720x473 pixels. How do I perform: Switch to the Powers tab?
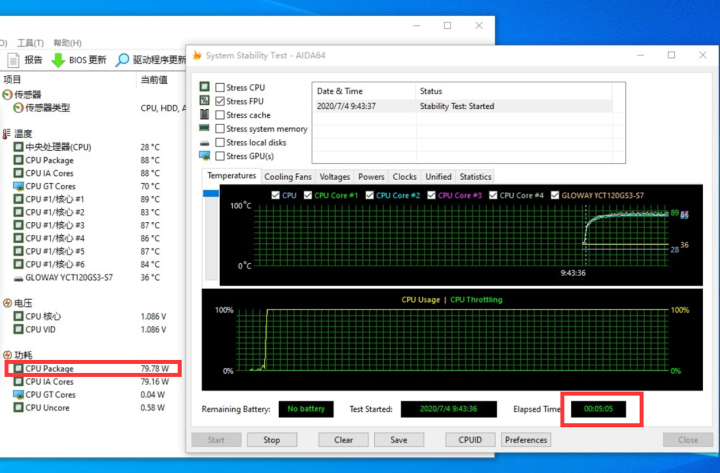click(x=371, y=177)
